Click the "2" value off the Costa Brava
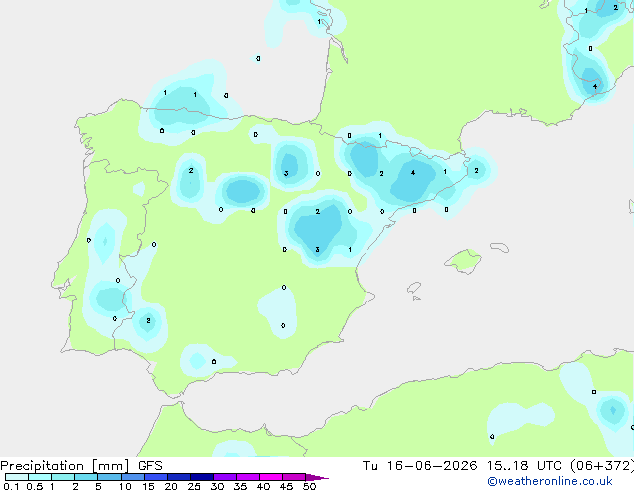This screenshot has width=634, height=490. pos(476,171)
